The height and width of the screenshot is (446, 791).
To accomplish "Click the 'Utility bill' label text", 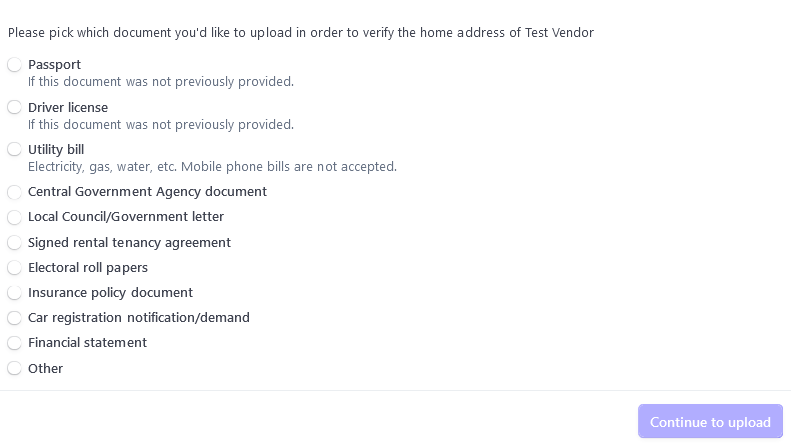I will tap(56, 149).
